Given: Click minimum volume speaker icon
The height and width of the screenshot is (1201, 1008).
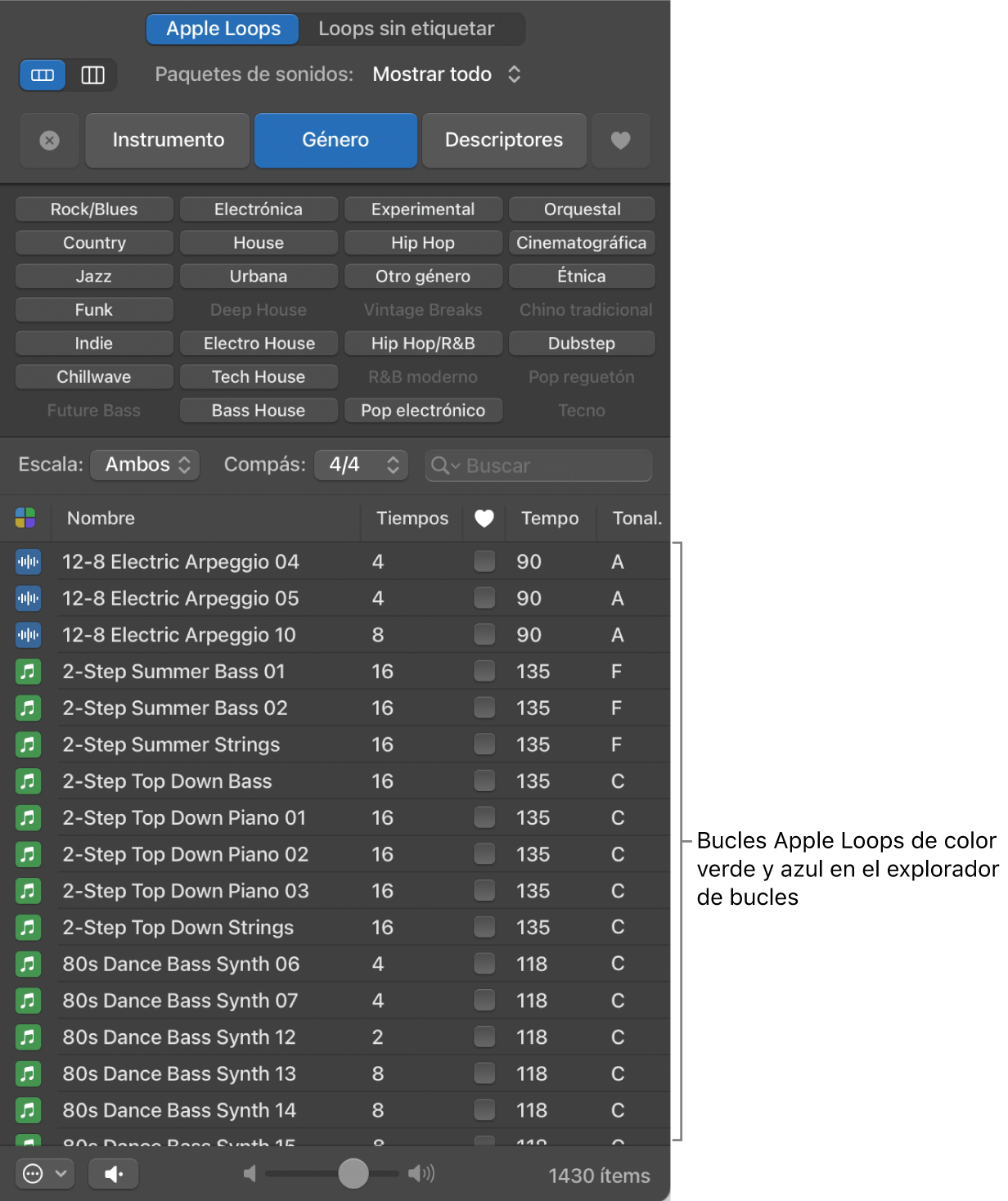Looking at the screenshot, I should coord(250,1174).
